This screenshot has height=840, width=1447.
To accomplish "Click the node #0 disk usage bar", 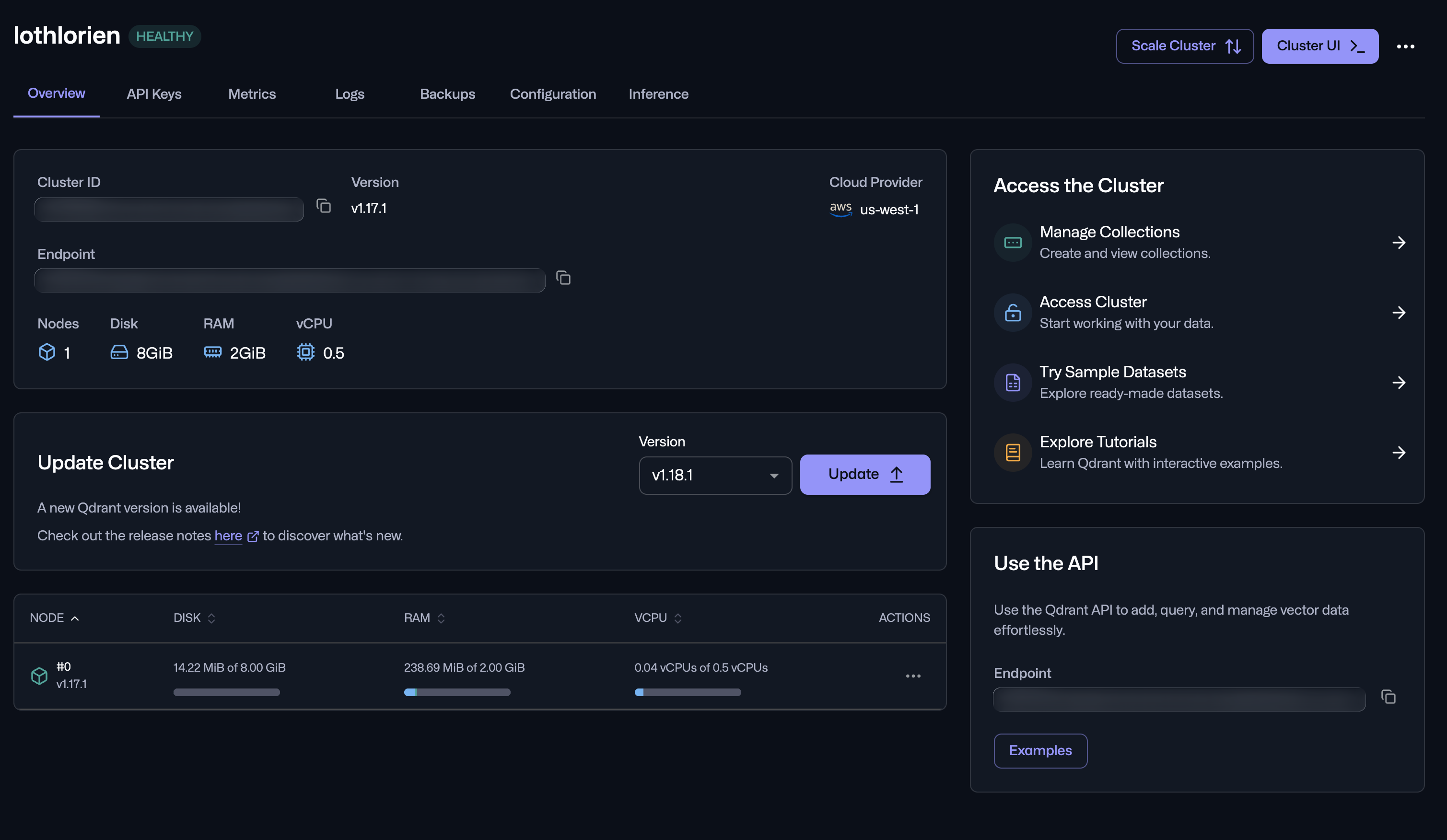I will pos(227,692).
